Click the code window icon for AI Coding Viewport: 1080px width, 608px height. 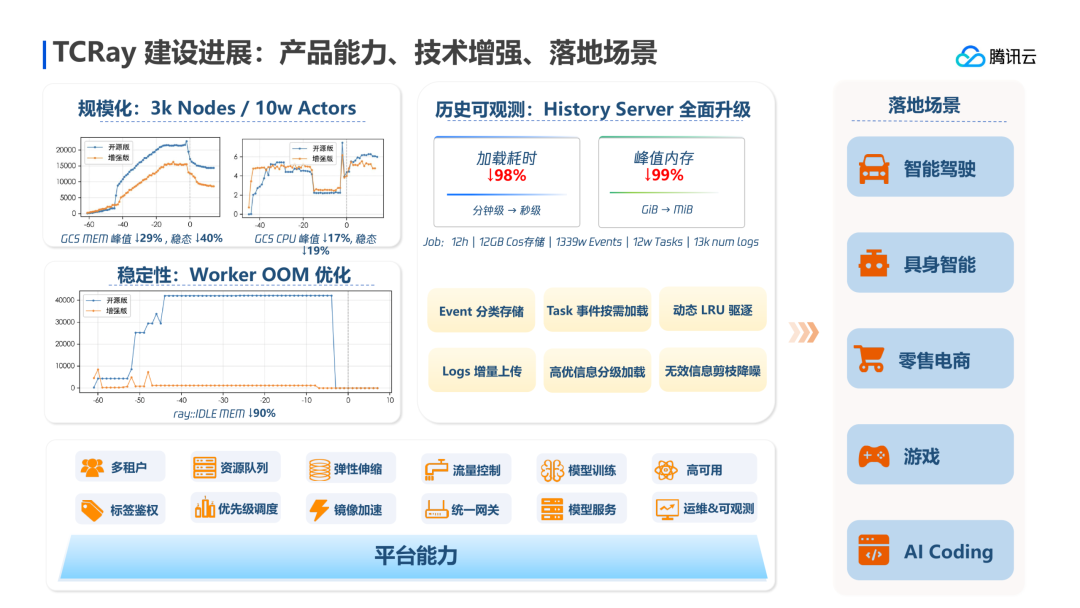(873, 551)
